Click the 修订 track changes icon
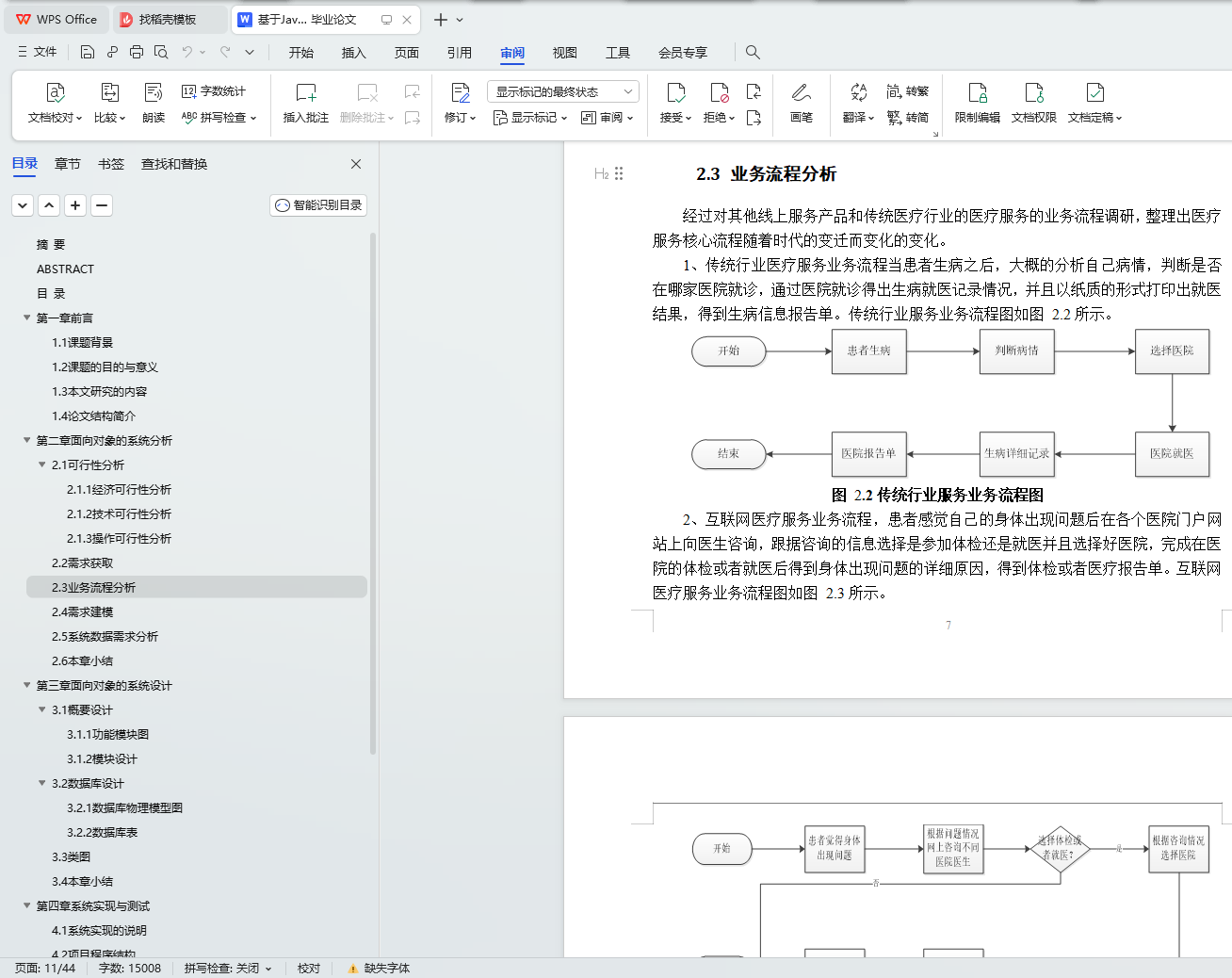The height and width of the screenshot is (978, 1232). tap(460, 92)
